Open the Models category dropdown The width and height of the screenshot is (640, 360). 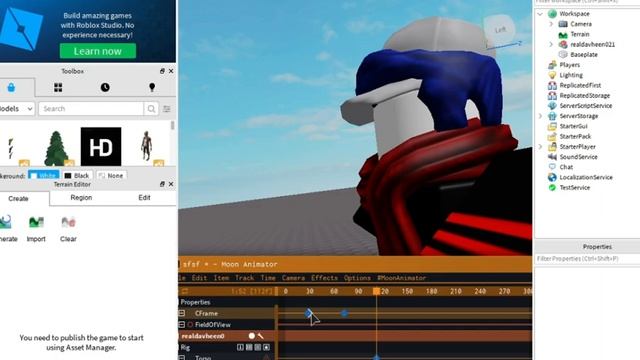click(16, 109)
